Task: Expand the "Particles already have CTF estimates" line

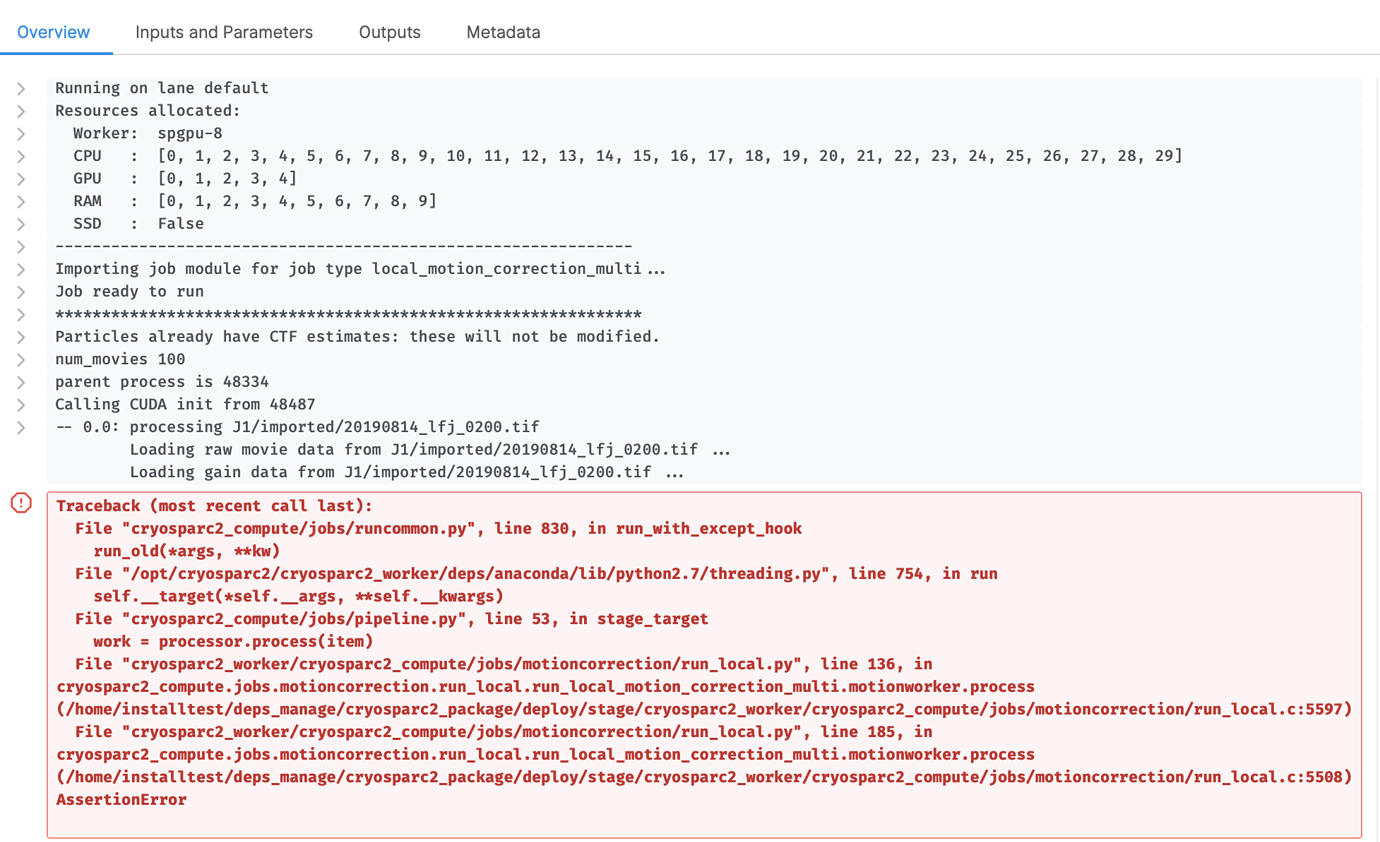Action: 20,337
